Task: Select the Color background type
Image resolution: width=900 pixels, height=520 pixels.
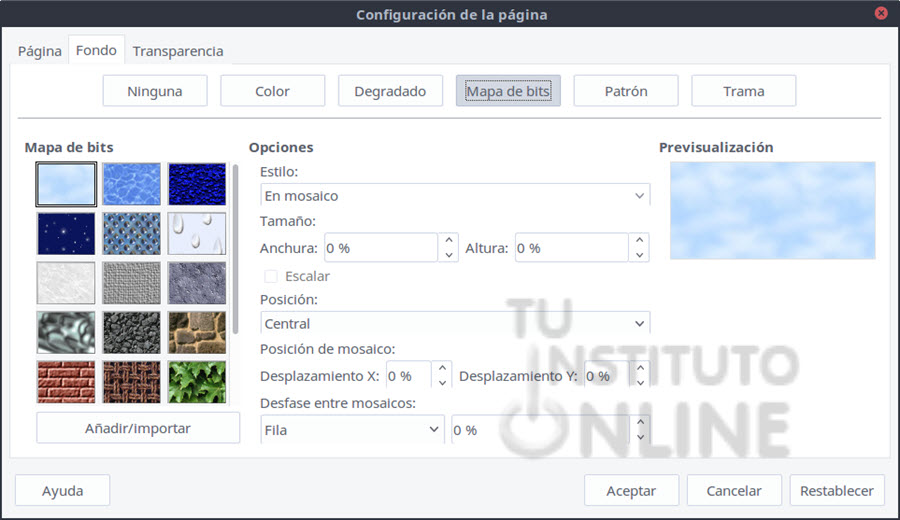Action: (273, 91)
